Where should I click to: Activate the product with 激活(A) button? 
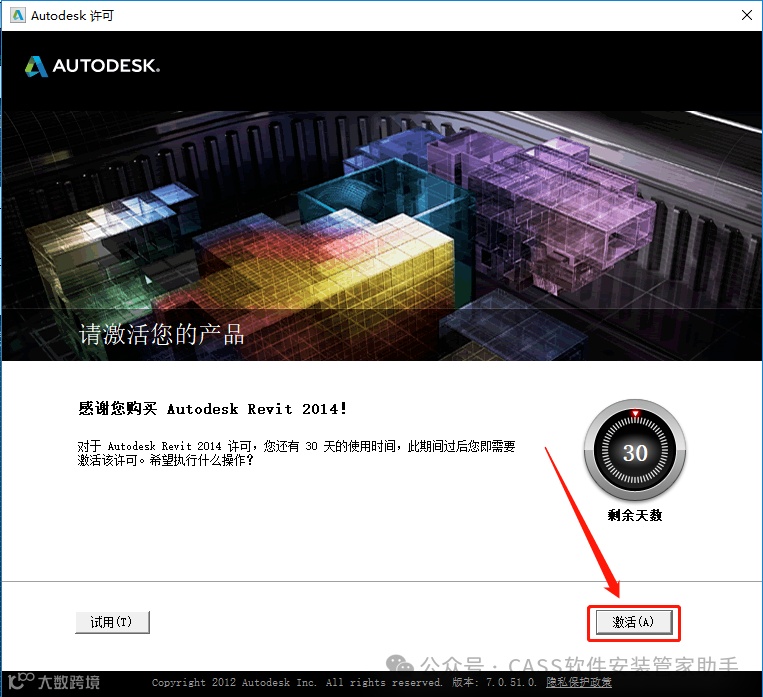pos(634,622)
